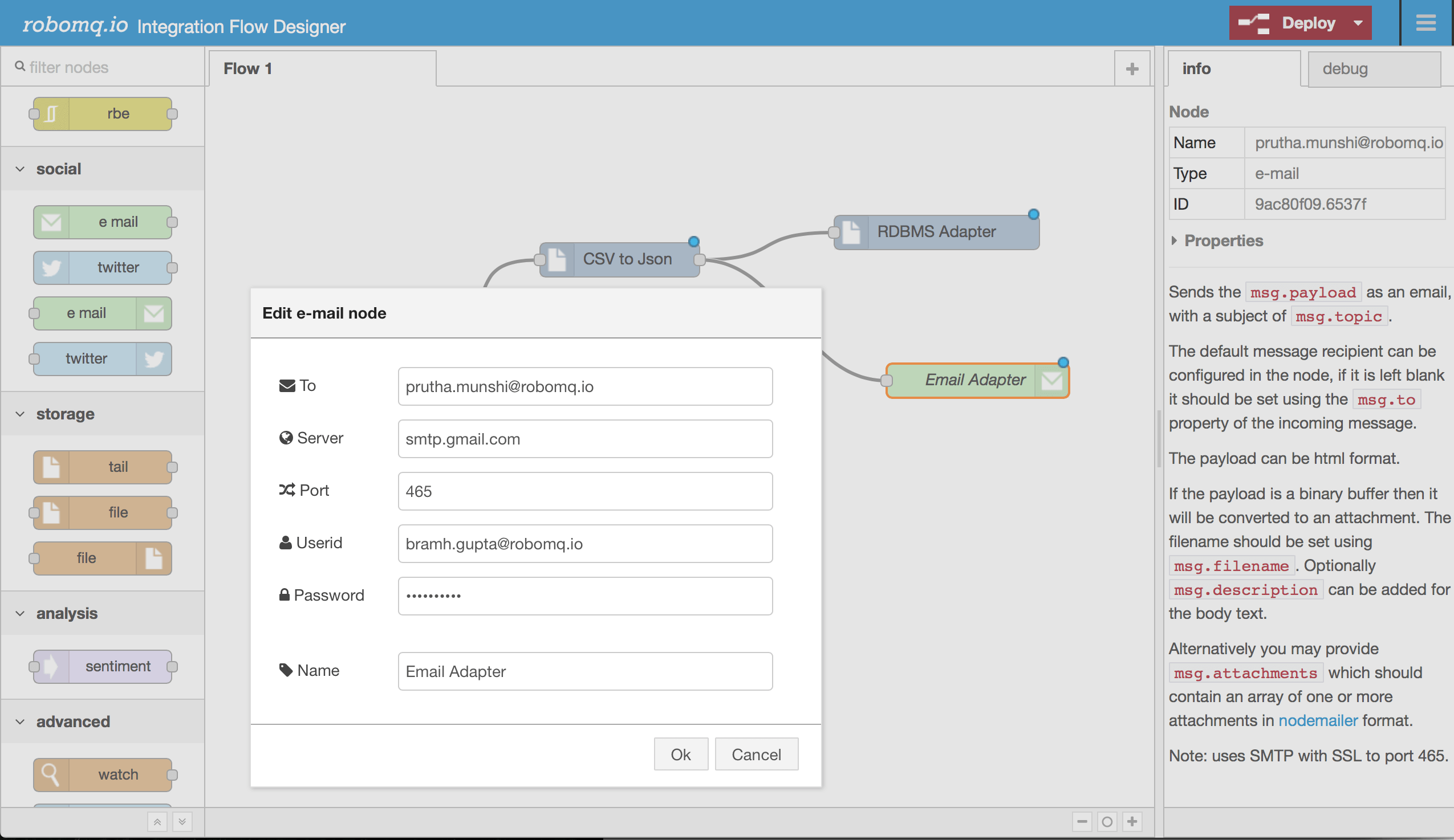The width and height of the screenshot is (1454, 840).
Task: Pick the twitter input node with left bird icon
Action: (x=103, y=267)
